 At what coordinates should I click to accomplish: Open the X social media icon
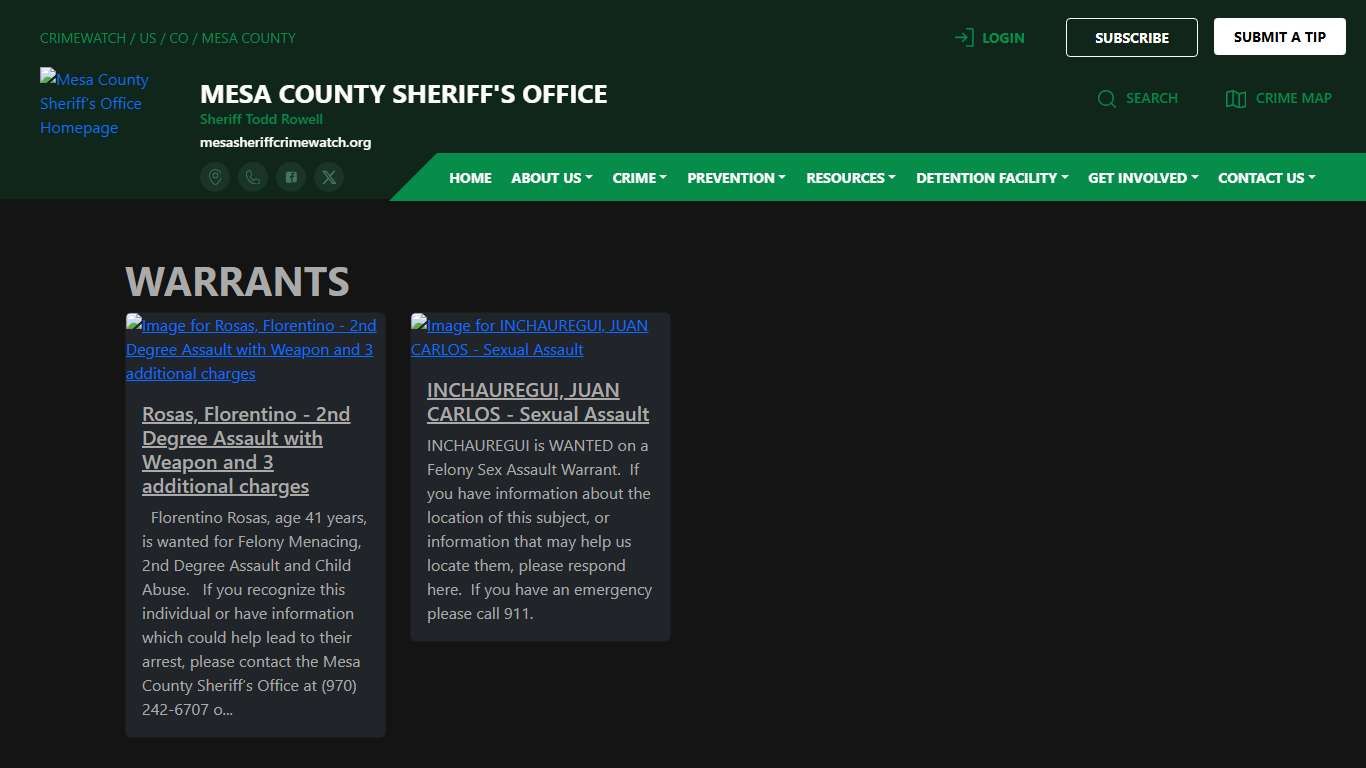click(329, 176)
